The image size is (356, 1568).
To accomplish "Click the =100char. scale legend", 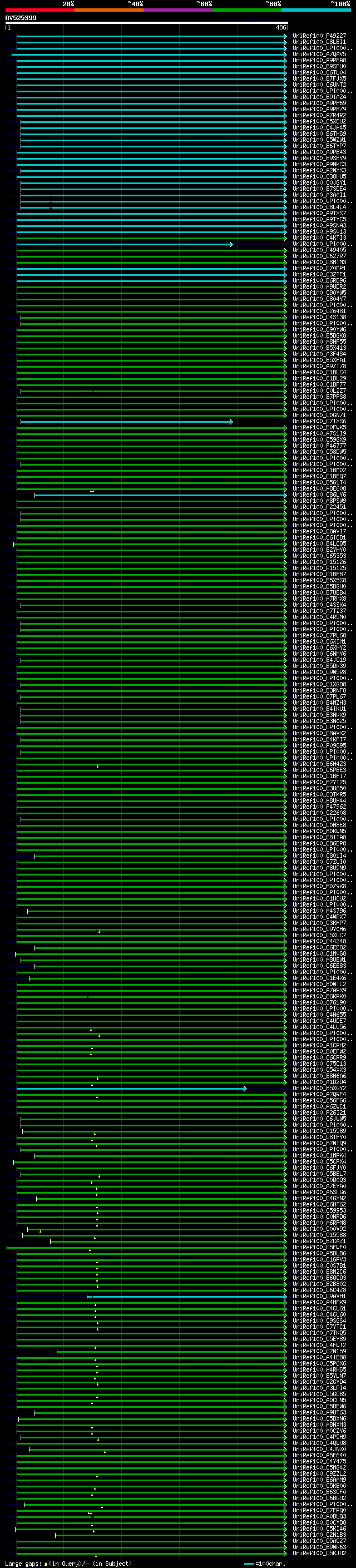I will 265,1563.
